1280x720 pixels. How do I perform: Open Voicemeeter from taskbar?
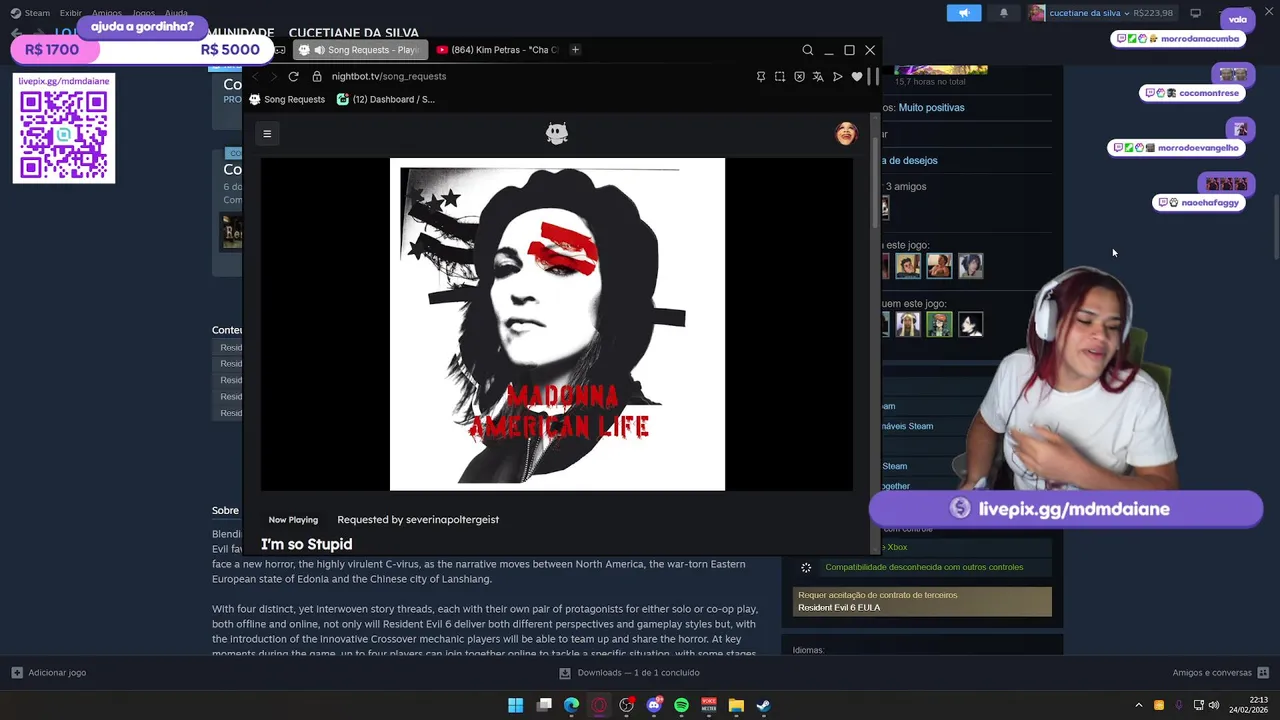tap(709, 705)
